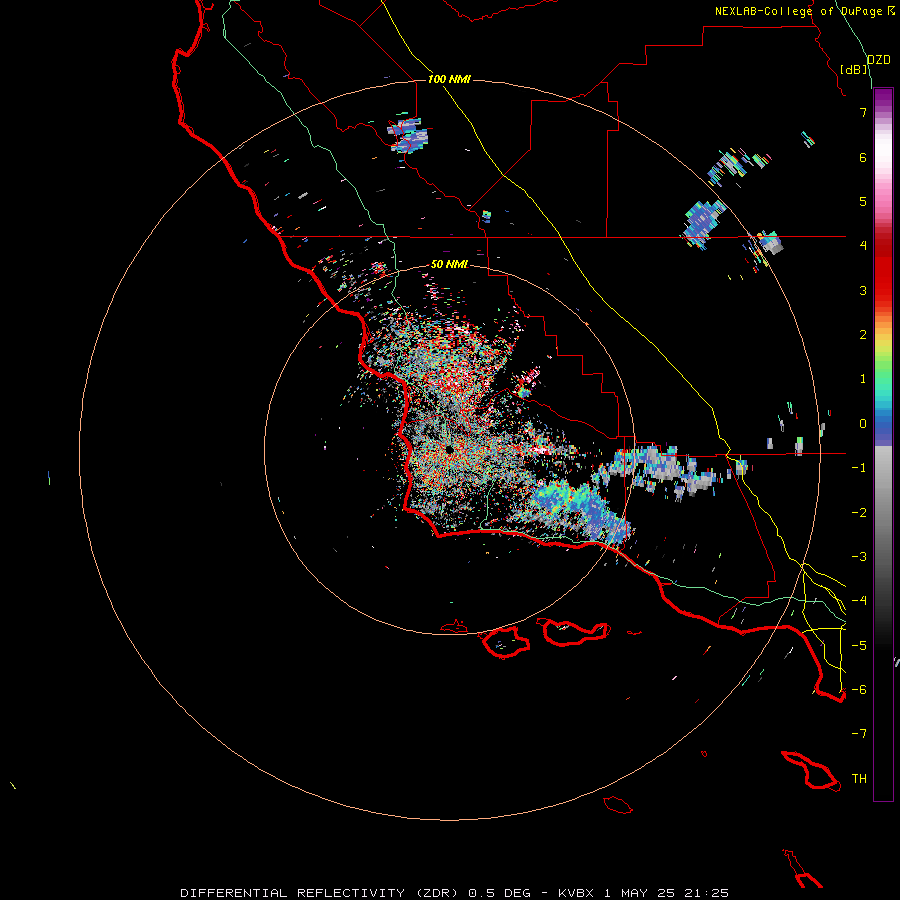This screenshot has height=900, width=900.
Task: Select the "DZD" product label above the scale
Action: 879,60
